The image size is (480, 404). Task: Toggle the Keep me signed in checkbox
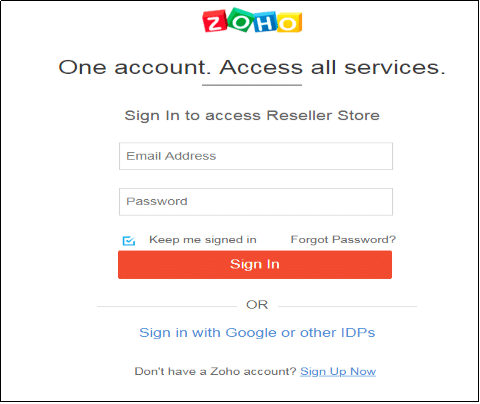click(129, 241)
